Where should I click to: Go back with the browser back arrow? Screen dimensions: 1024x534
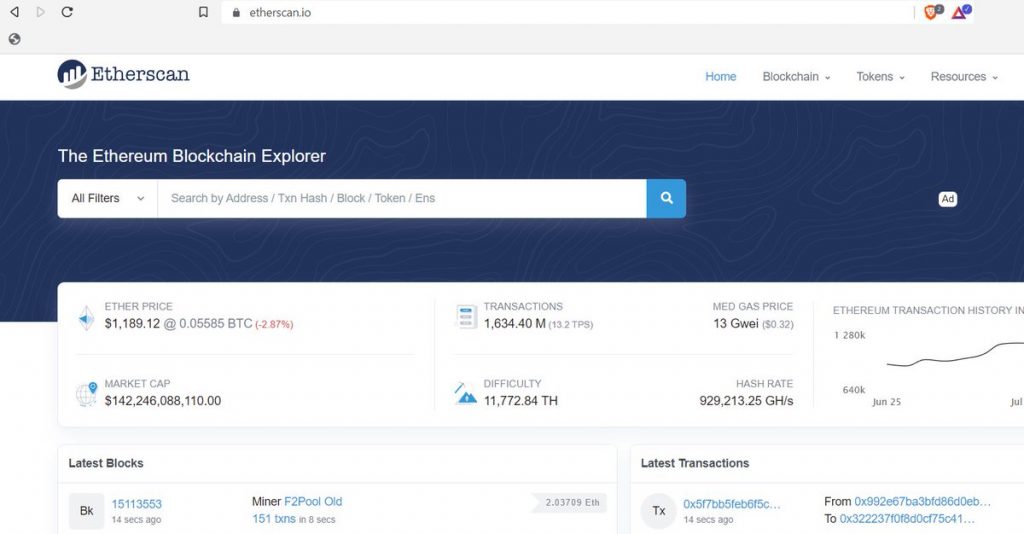[x=14, y=12]
